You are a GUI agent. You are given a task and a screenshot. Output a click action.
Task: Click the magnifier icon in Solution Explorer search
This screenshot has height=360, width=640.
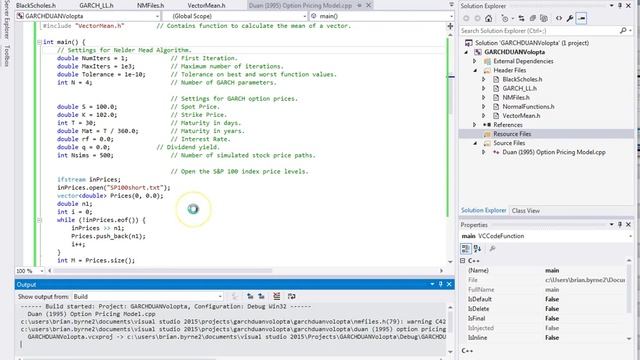tap(623, 31)
